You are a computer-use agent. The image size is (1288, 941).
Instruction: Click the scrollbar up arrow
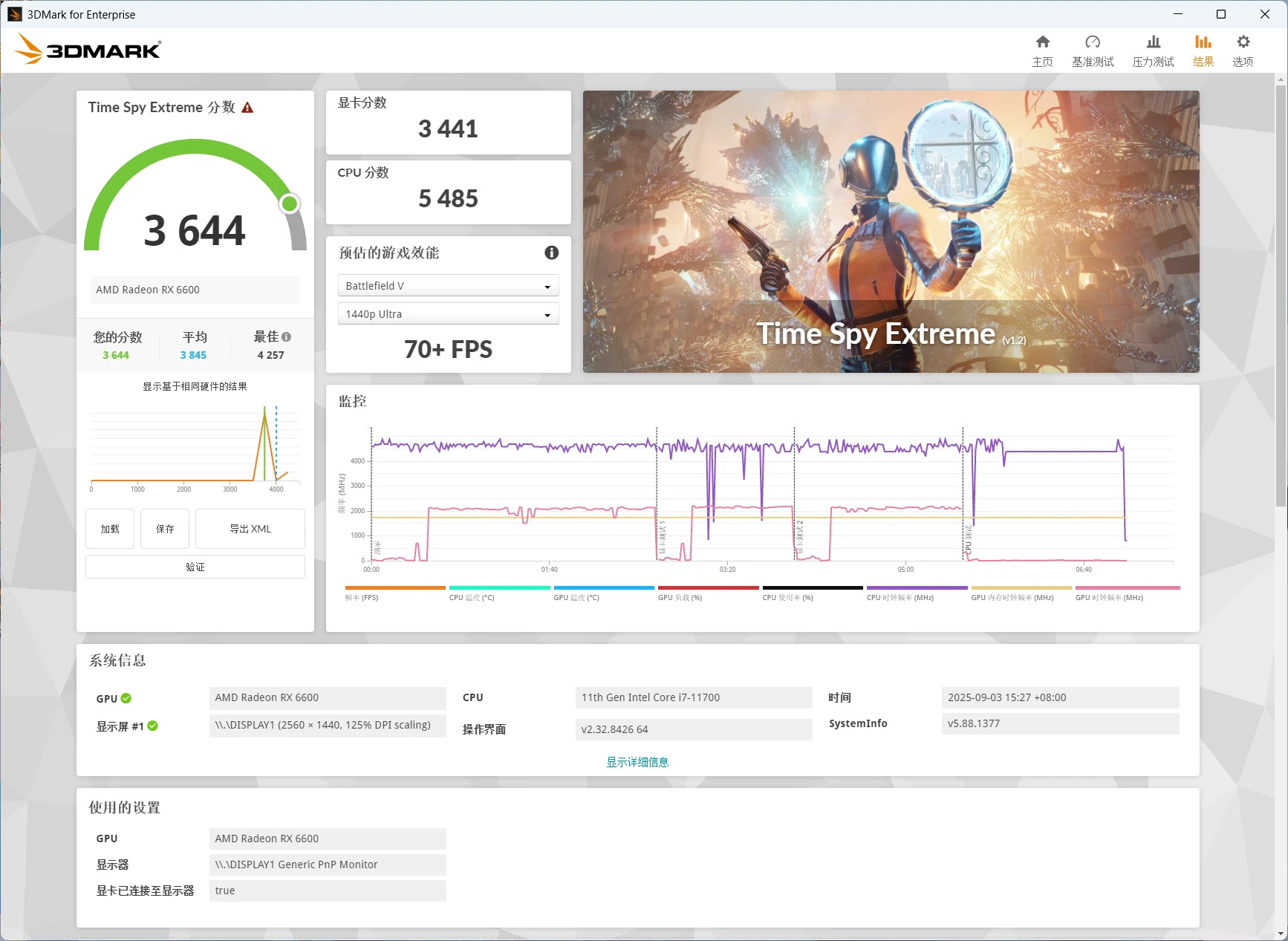coord(1281,79)
